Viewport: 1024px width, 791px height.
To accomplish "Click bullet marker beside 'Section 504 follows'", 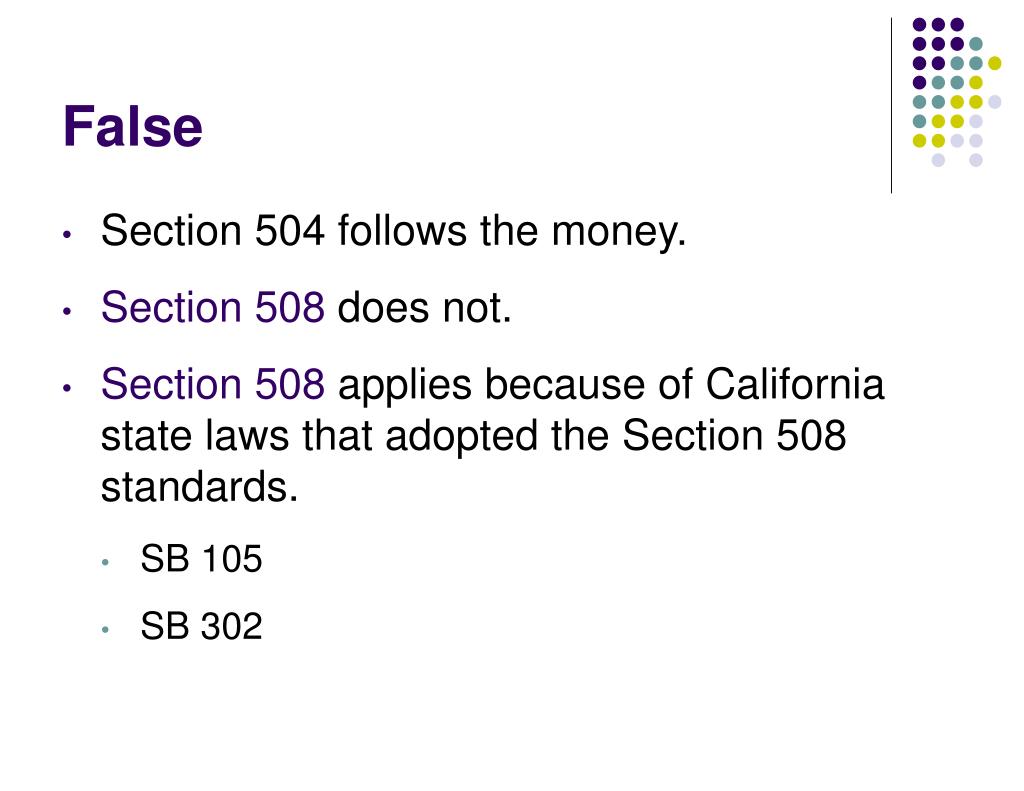I will pos(67,234).
